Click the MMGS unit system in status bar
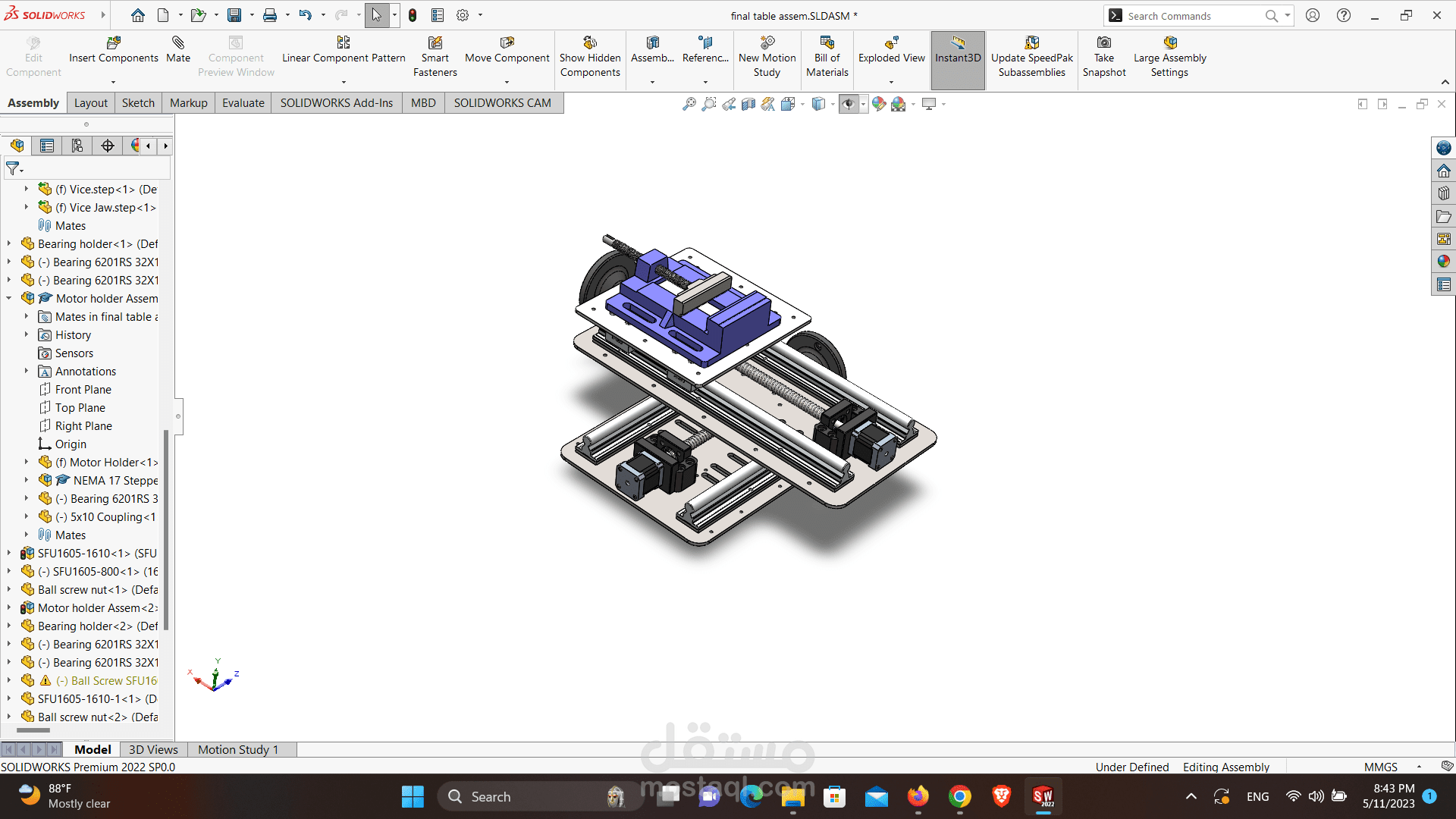 (1380, 767)
